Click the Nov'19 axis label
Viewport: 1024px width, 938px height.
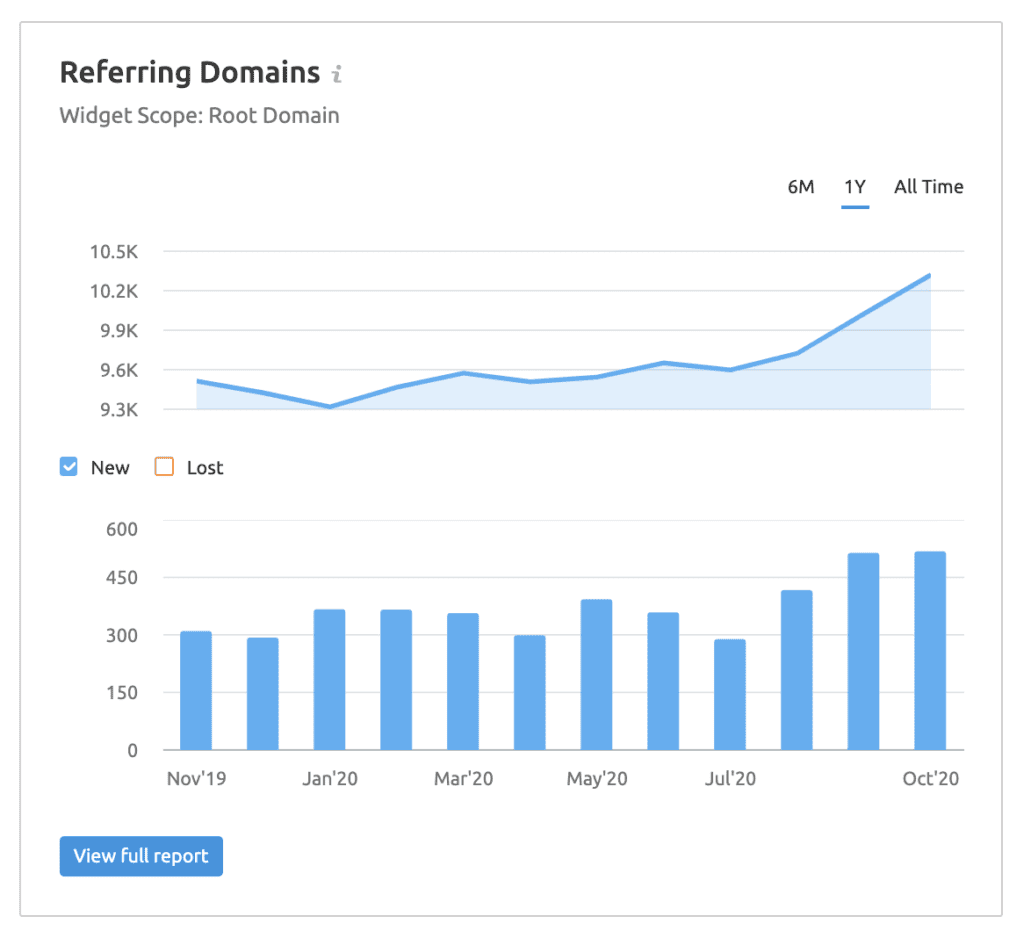tap(197, 779)
